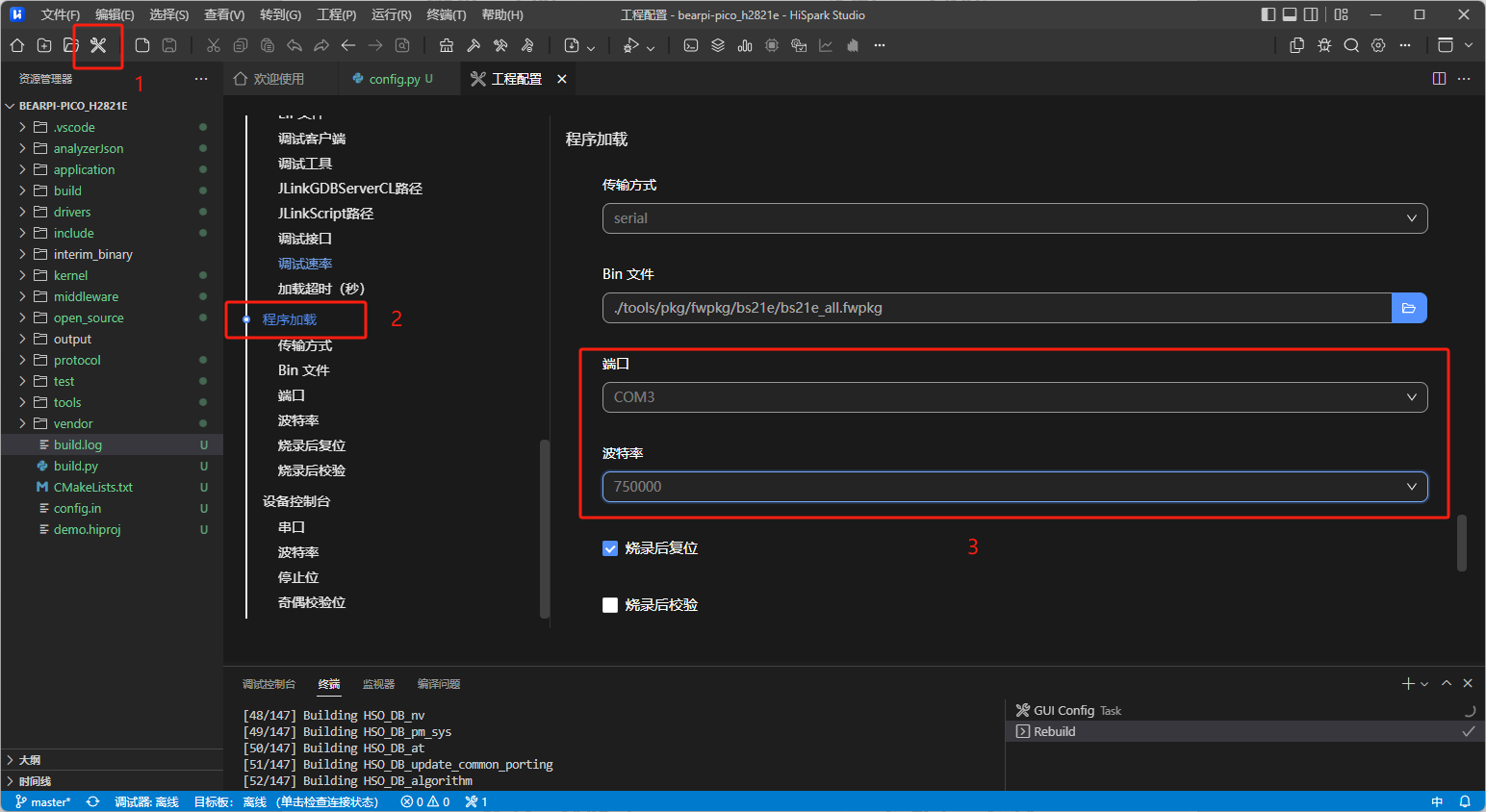
Task: Click the new project icon in the toolbar
Action: click(44, 45)
